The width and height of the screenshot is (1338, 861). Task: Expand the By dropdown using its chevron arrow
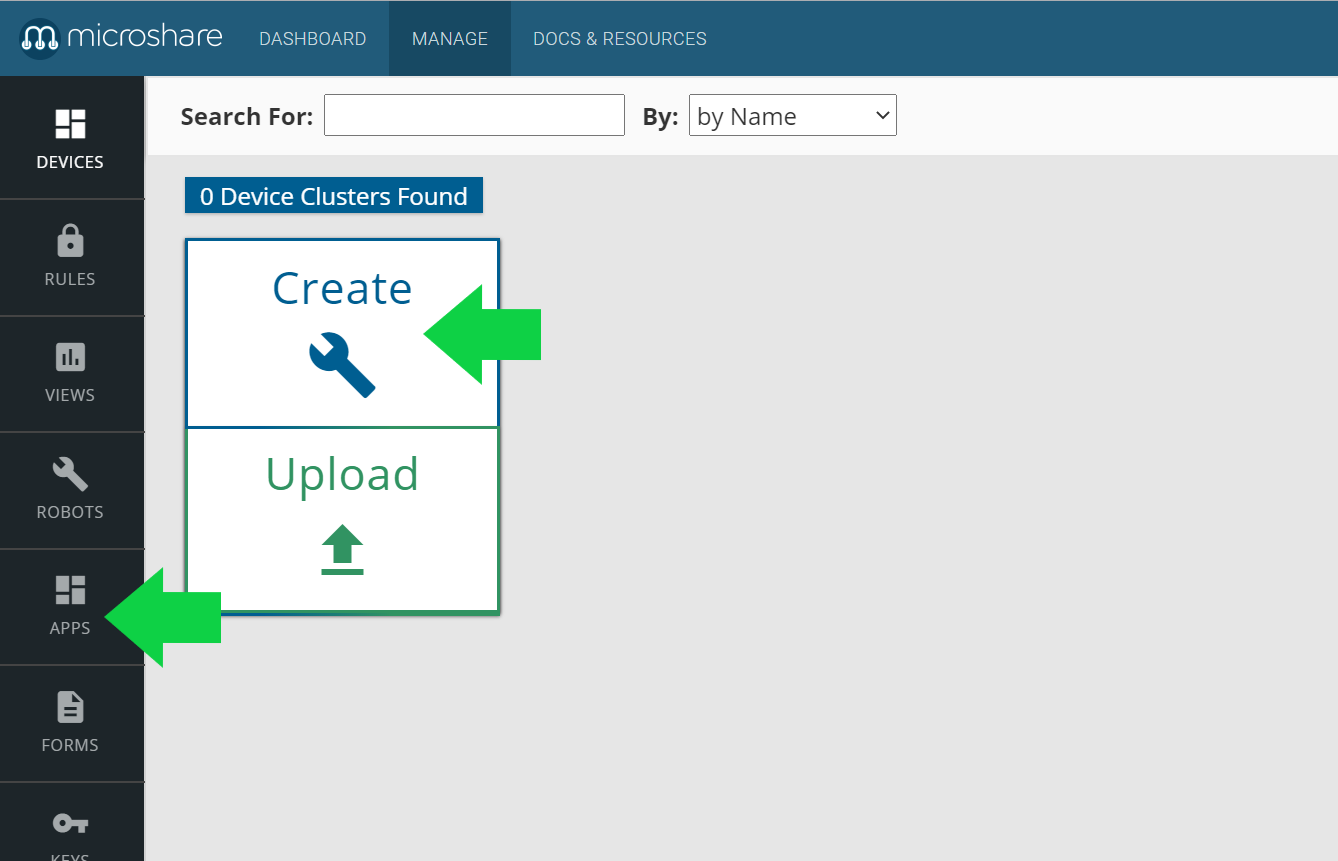pyautogui.click(x=882, y=116)
